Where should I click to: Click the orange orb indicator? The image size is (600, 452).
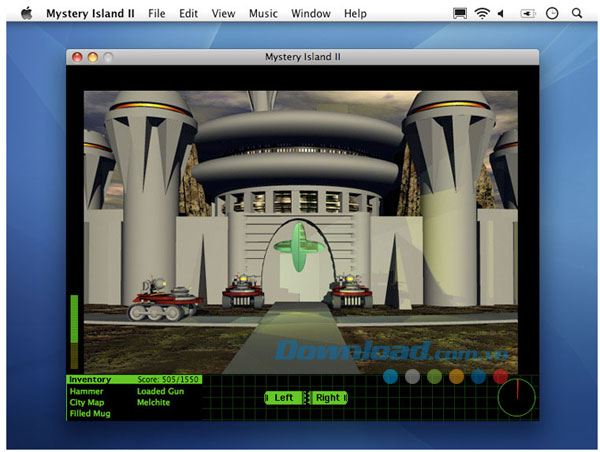pyautogui.click(x=456, y=376)
